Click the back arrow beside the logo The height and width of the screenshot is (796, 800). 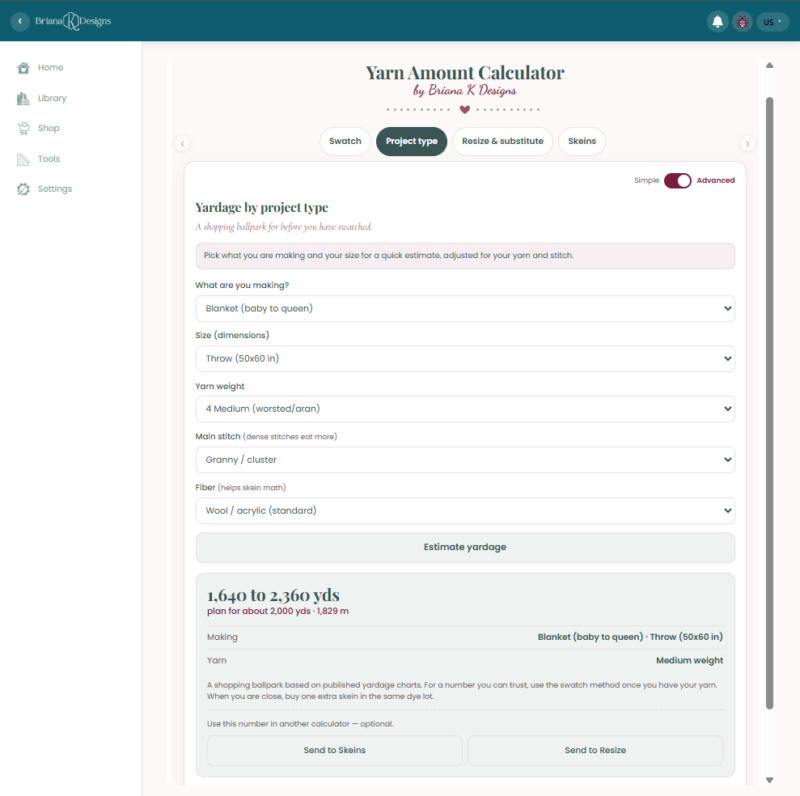[x=20, y=21]
